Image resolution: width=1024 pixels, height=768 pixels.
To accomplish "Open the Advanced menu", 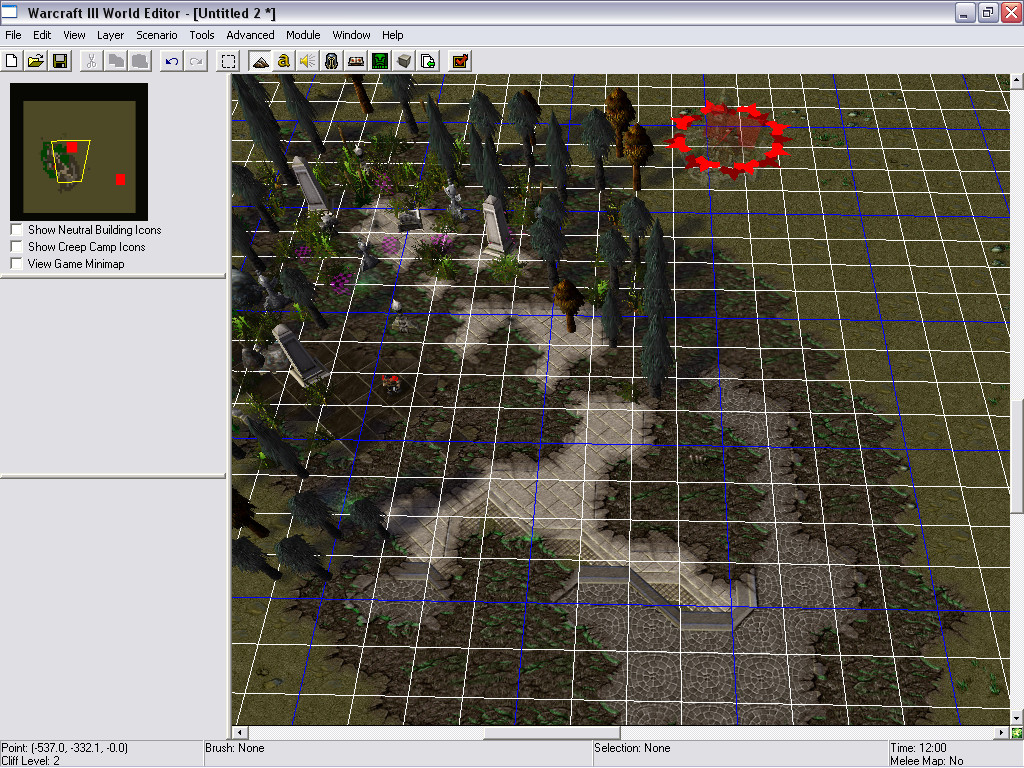I will [x=250, y=35].
